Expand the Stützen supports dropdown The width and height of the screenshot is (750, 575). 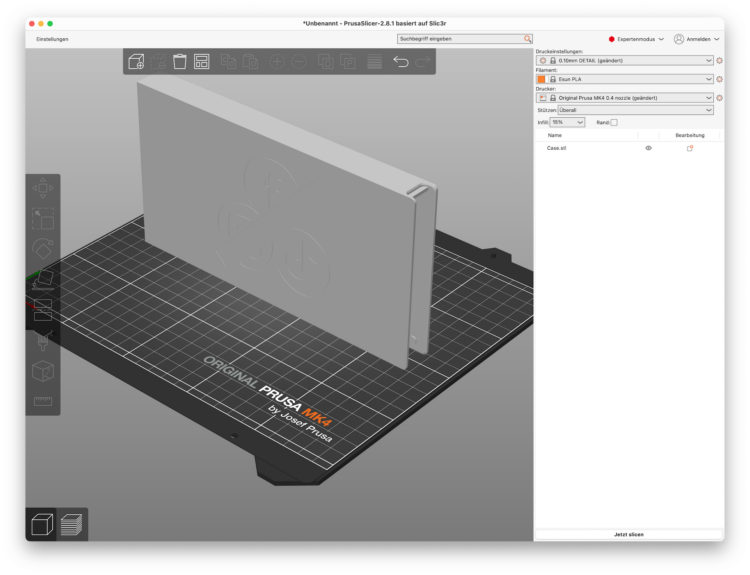coord(636,110)
